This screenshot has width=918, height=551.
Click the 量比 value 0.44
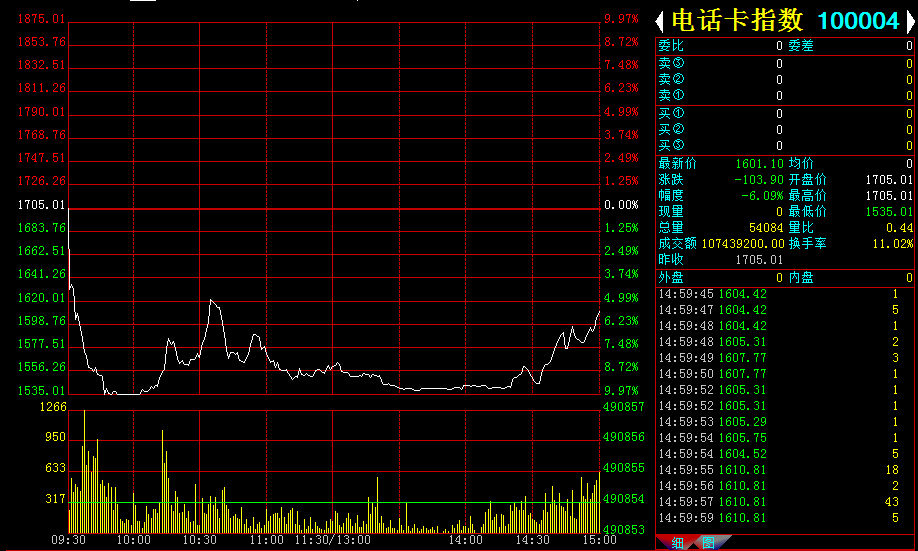tap(899, 228)
